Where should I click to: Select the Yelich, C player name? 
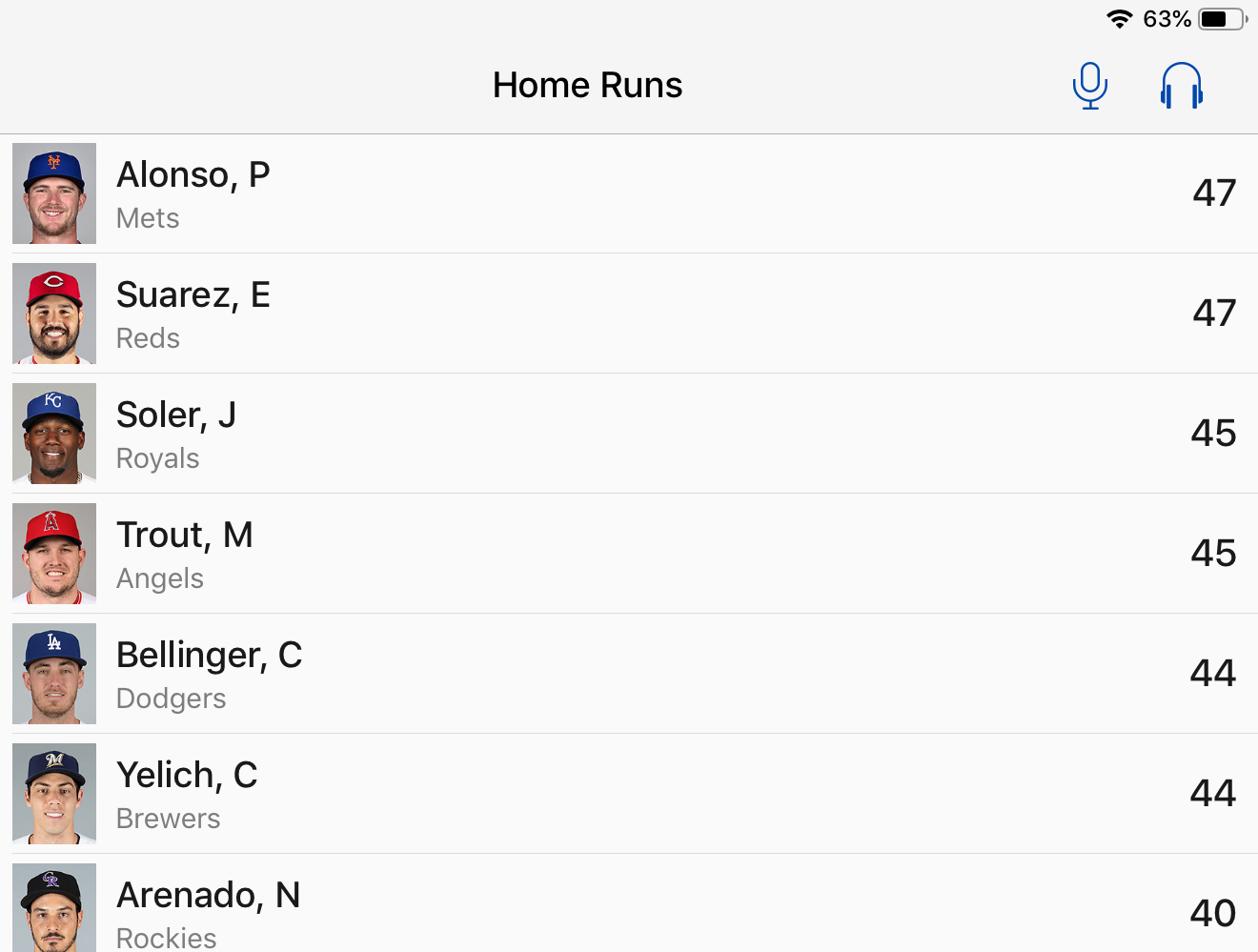(187, 776)
